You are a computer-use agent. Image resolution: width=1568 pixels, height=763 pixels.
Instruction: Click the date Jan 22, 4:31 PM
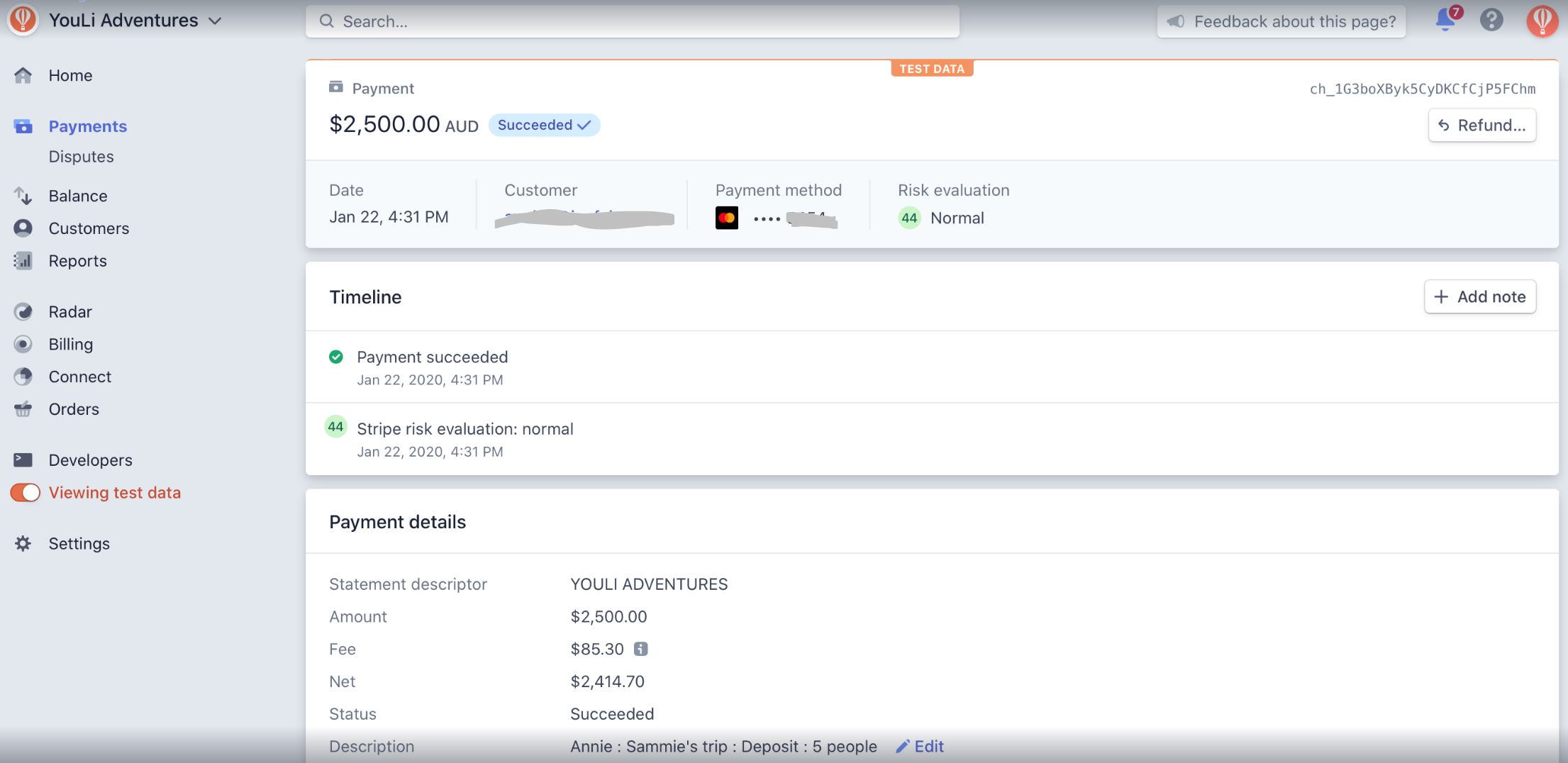point(389,217)
